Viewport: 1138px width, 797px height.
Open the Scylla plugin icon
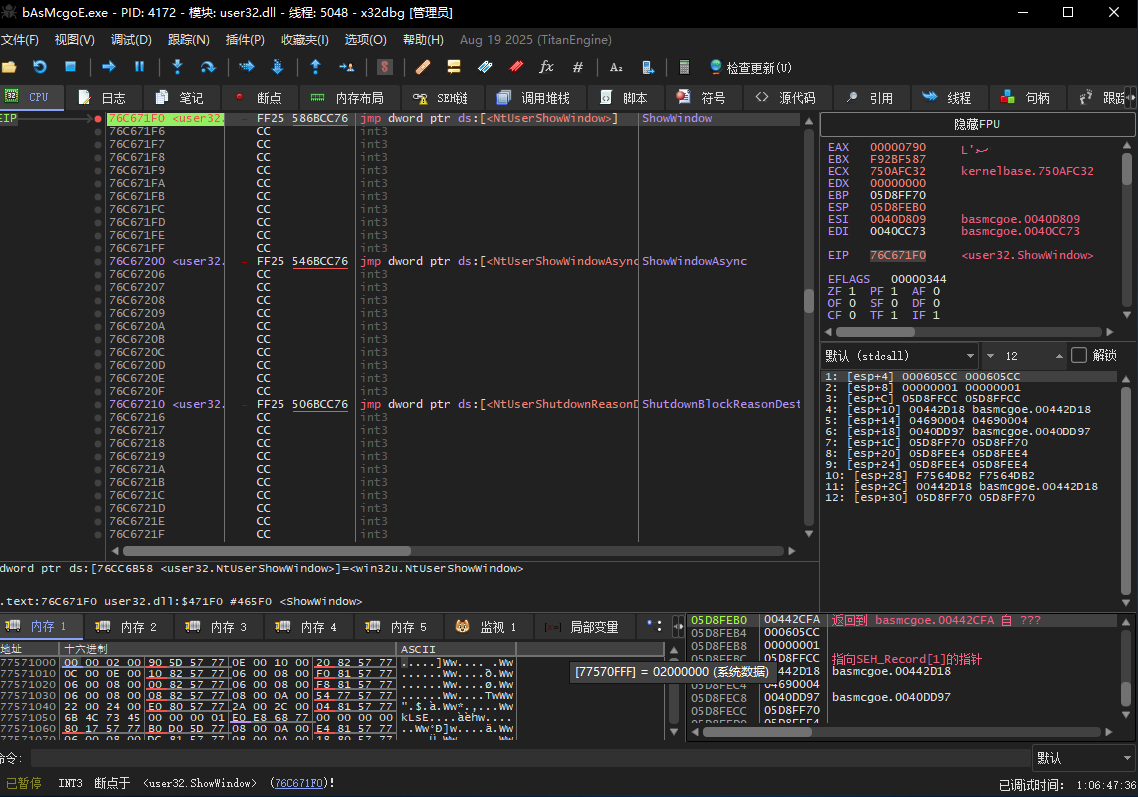tap(385, 68)
